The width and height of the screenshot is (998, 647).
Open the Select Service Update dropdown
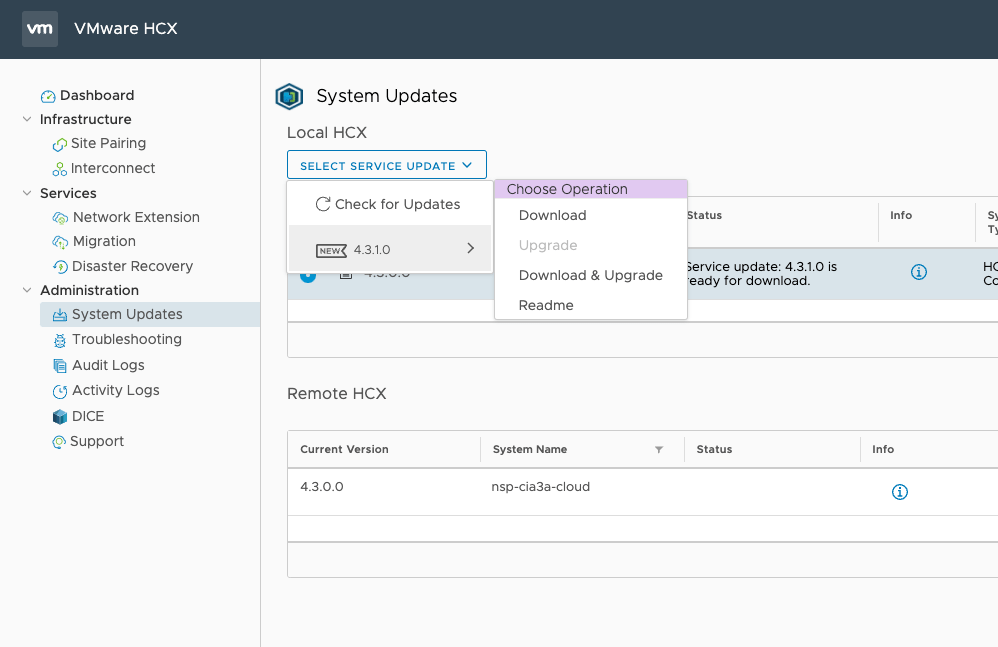click(386, 165)
